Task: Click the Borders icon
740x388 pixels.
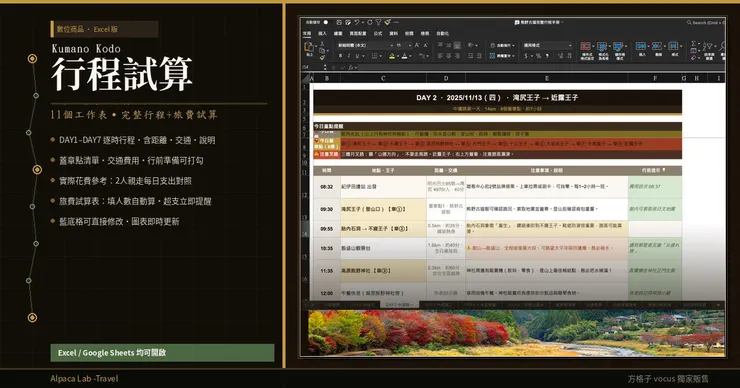Action: tap(374, 56)
